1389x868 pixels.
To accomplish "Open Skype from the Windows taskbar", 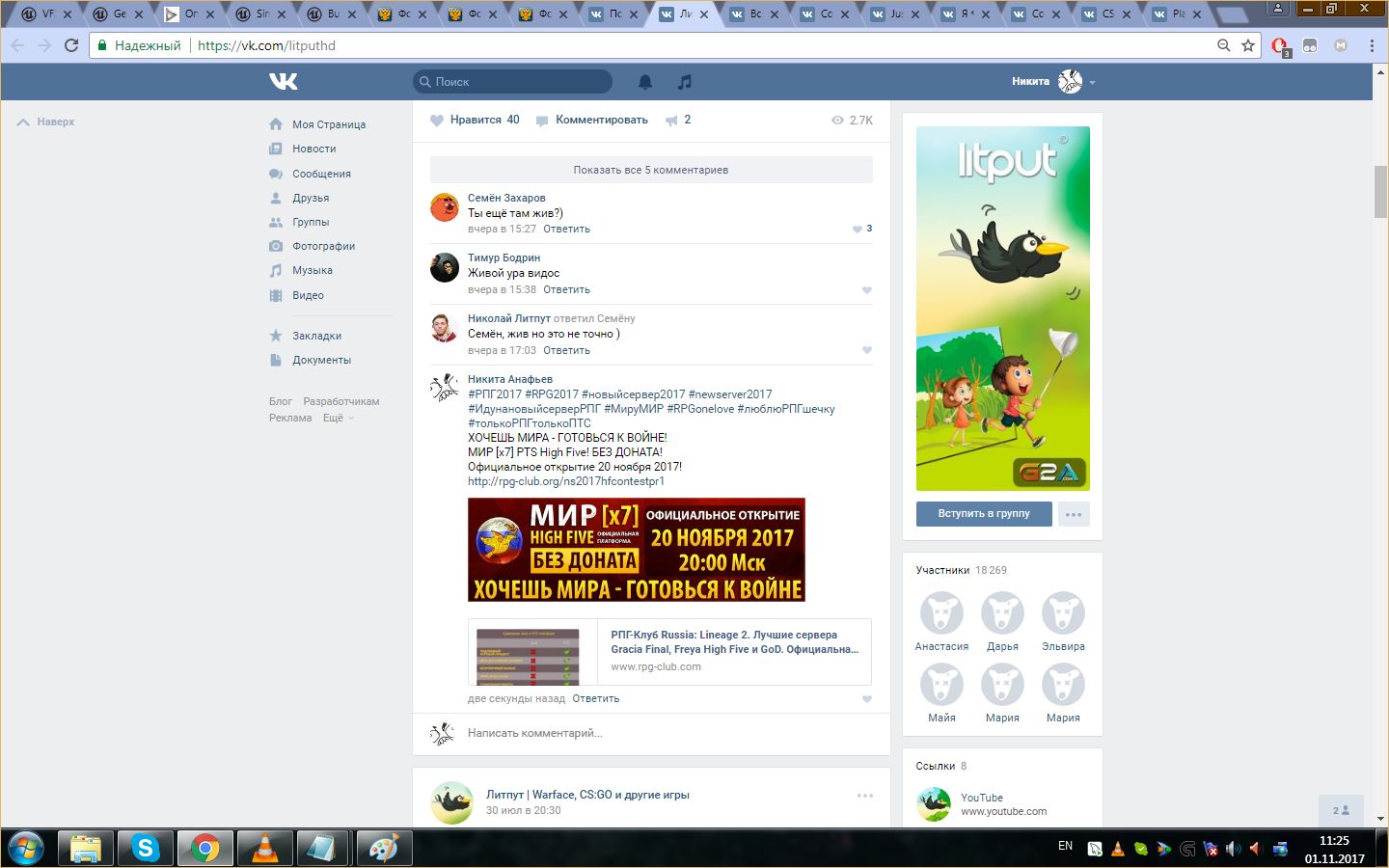I will (x=145, y=848).
